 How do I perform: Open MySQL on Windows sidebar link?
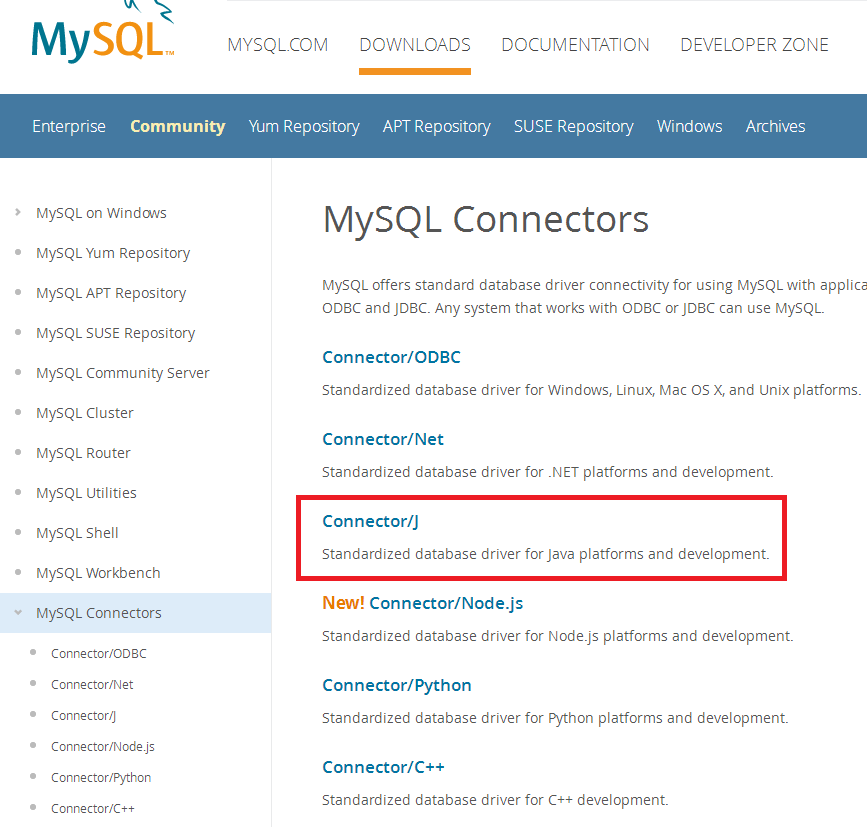pyautogui.click(x=101, y=213)
